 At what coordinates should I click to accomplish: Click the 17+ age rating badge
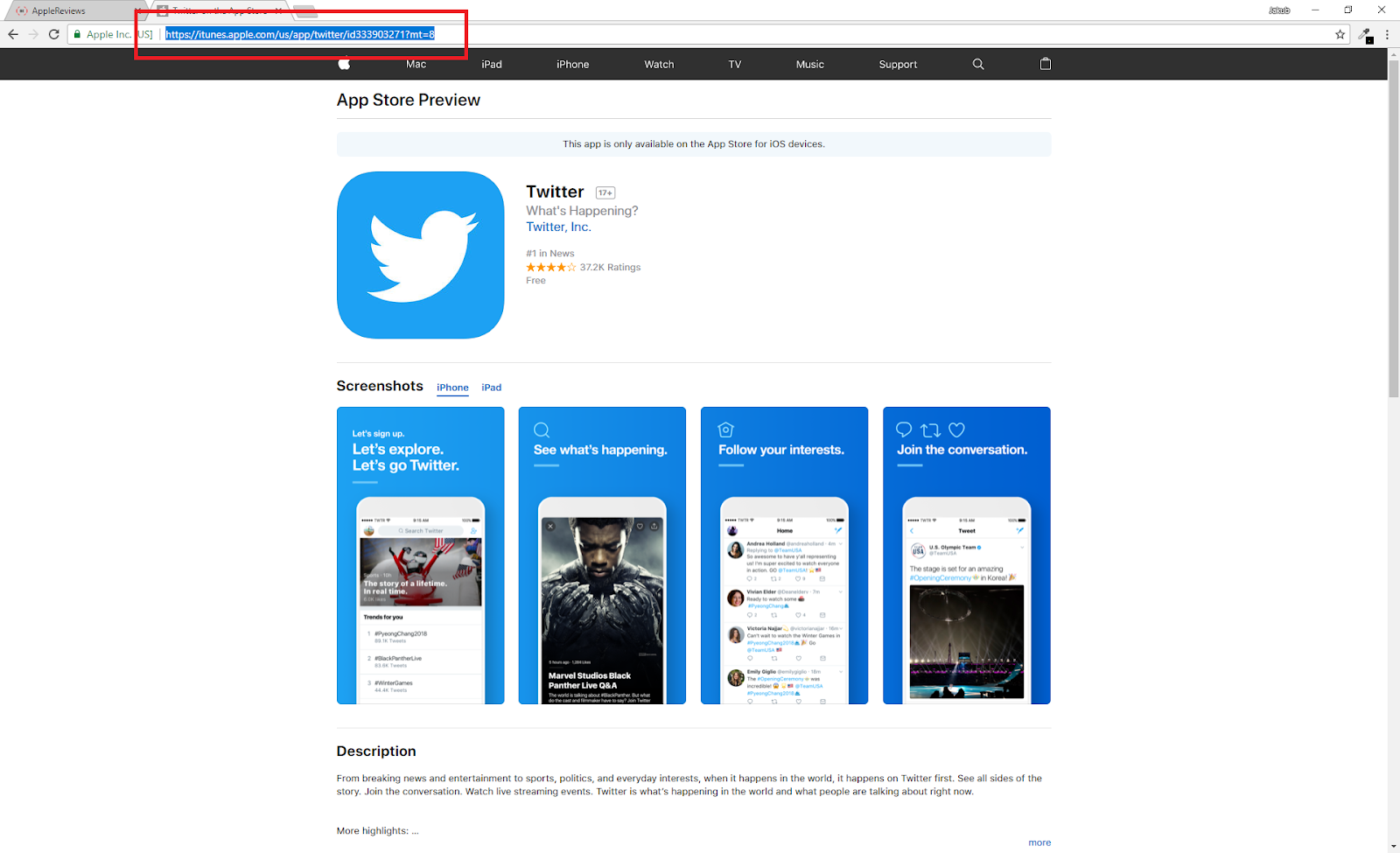(605, 192)
